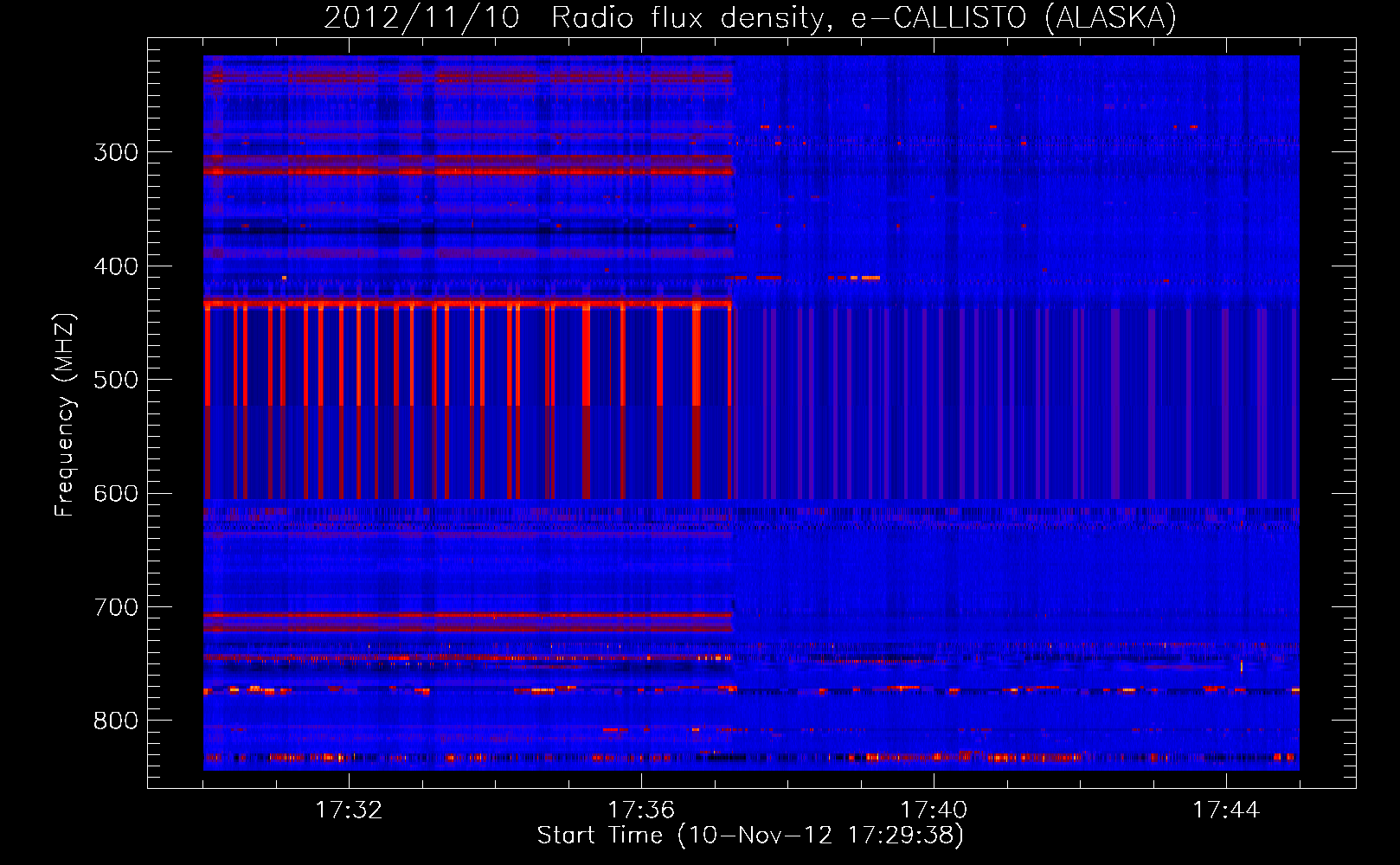Click the 300 frequency tick label
The width and height of the screenshot is (1400, 865).
[117, 152]
